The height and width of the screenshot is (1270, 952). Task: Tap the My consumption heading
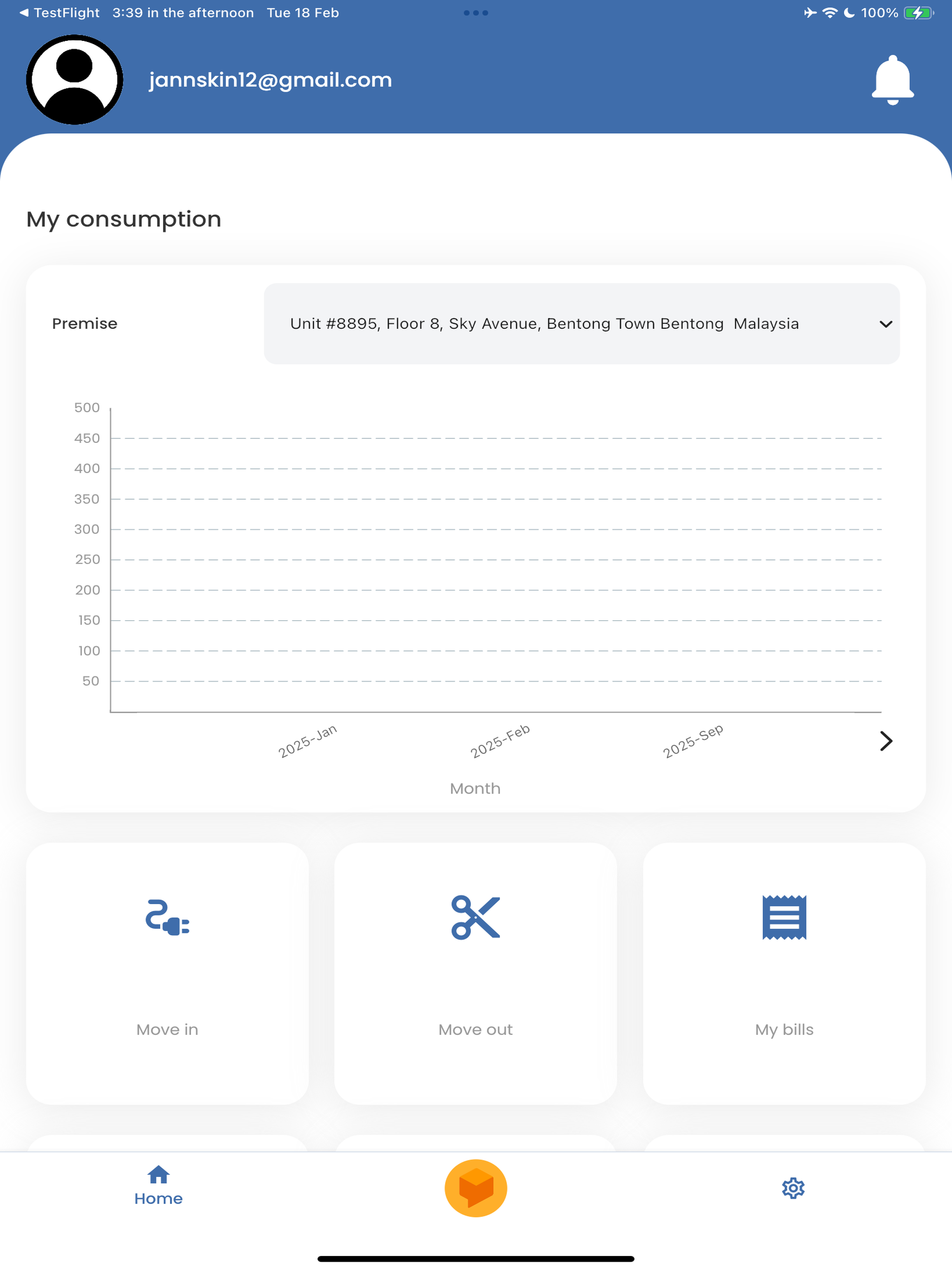tap(124, 219)
